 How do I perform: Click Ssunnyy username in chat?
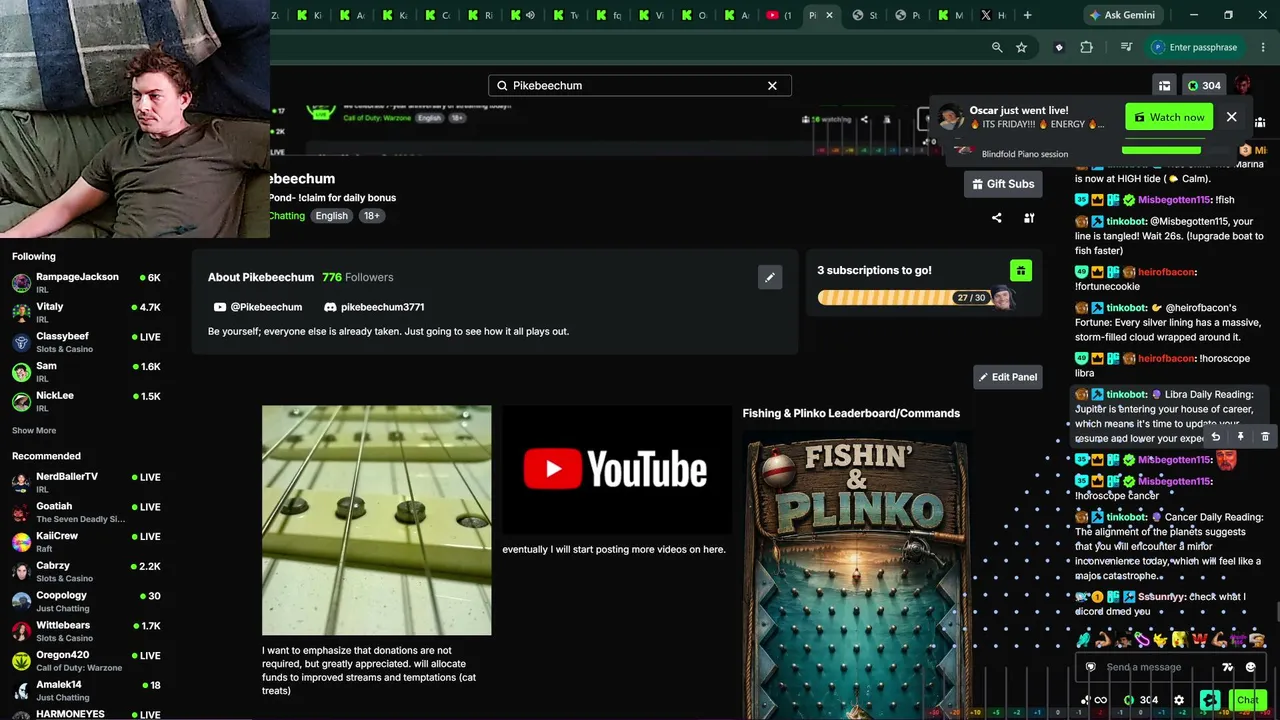click(x=1160, y=597)
